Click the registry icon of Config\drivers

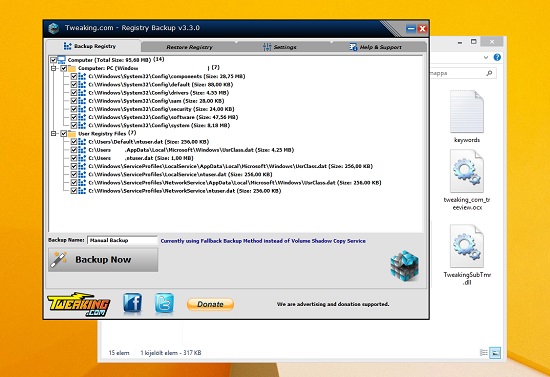tap(82, 93)
